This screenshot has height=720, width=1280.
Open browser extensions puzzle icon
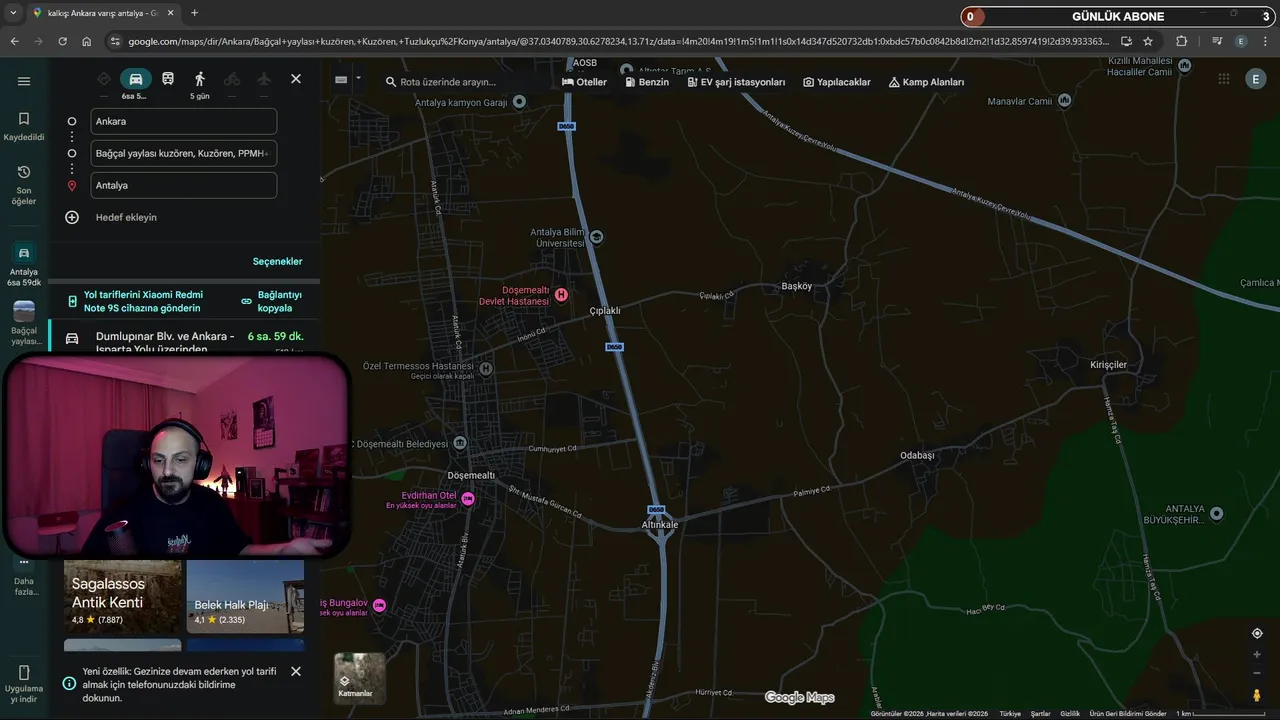[1182, 41]
